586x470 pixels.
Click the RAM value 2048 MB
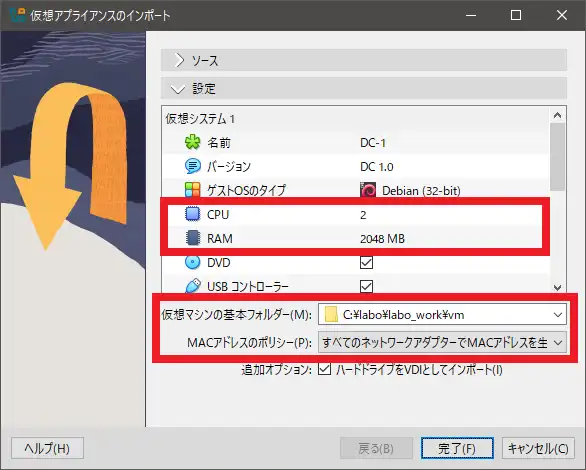(x=382, y=239)
